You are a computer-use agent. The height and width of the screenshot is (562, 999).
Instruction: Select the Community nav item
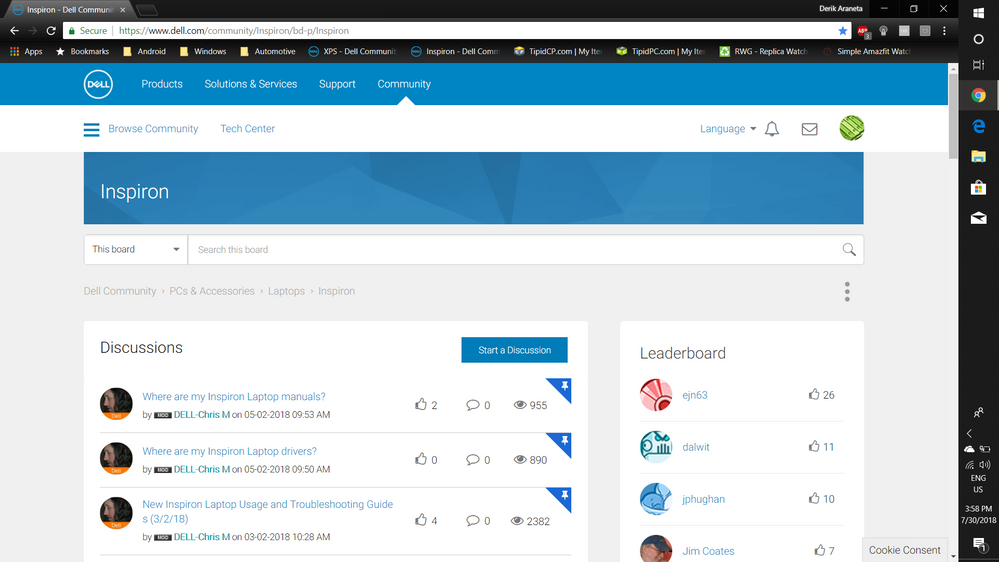404,84
